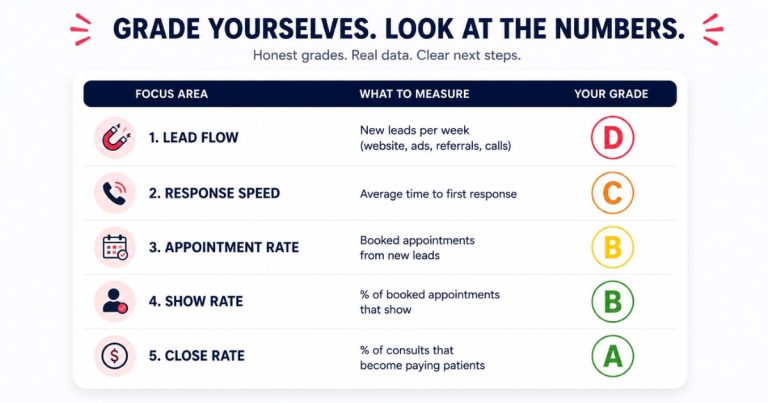Click the 2. RESPONSE SPEED label
The width and height of the screenshot is (768, 403).
tap(214, 193)
